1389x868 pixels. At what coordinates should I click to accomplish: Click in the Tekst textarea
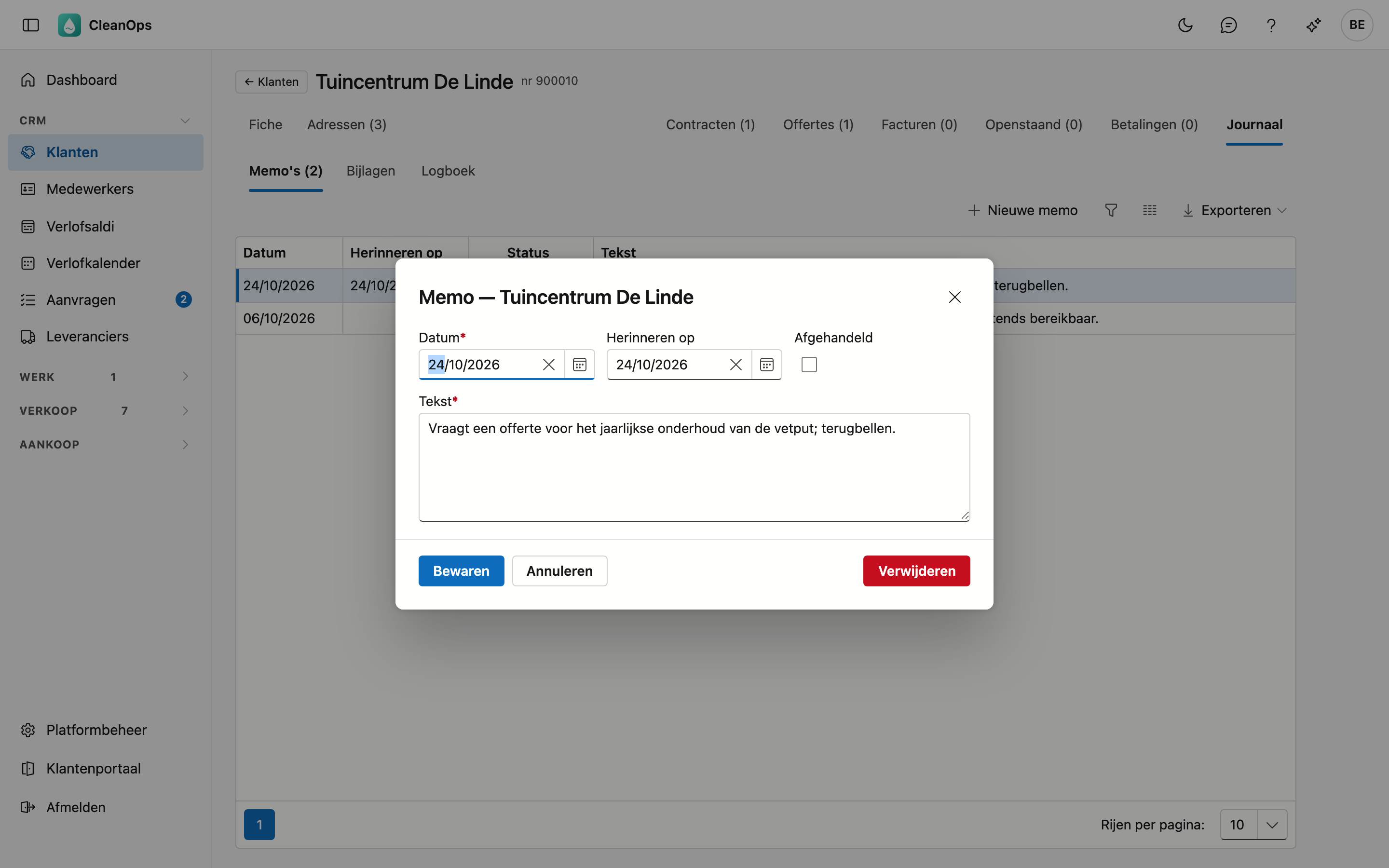click(694, 467)
